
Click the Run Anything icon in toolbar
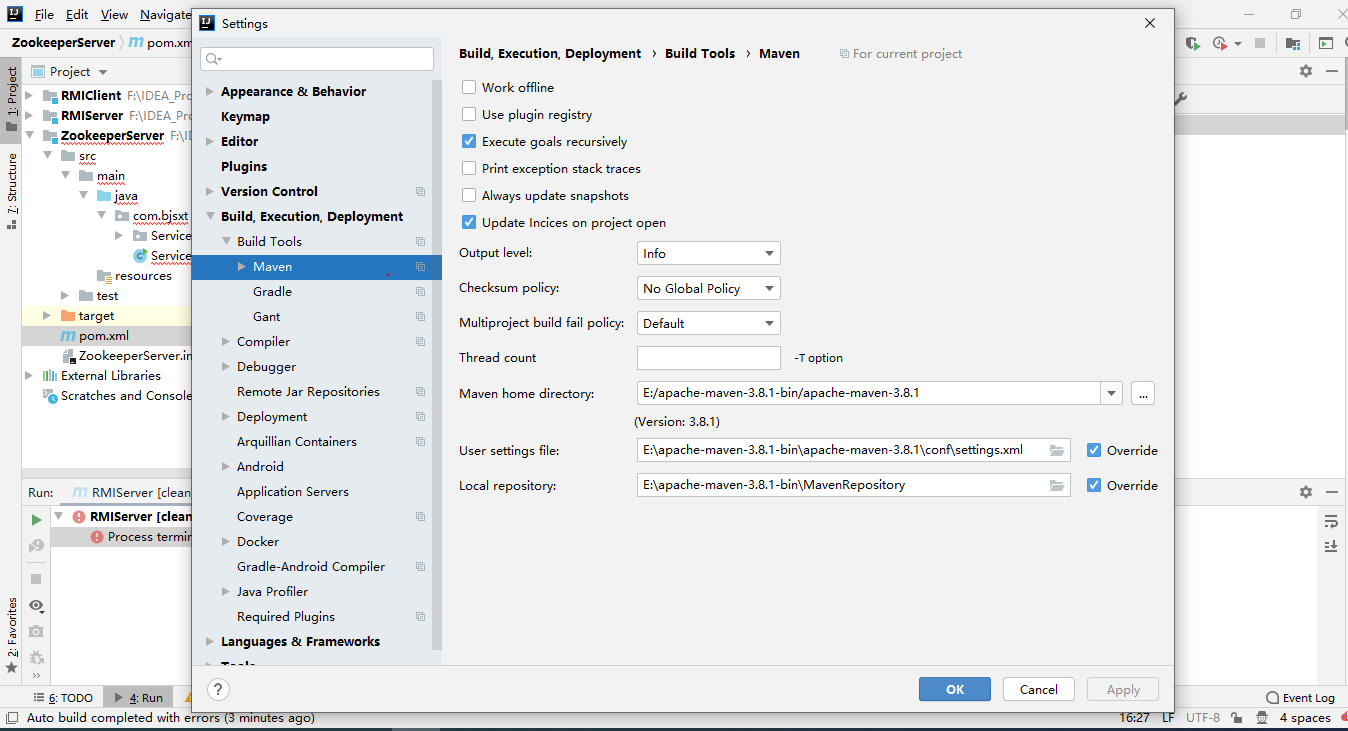[1325, 43]
